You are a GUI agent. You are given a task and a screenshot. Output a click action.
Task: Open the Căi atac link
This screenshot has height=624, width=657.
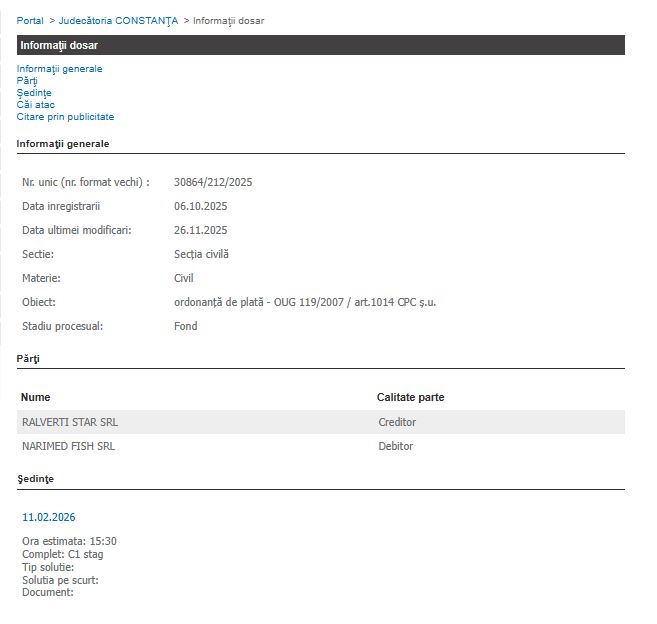[x=35, y=105]
